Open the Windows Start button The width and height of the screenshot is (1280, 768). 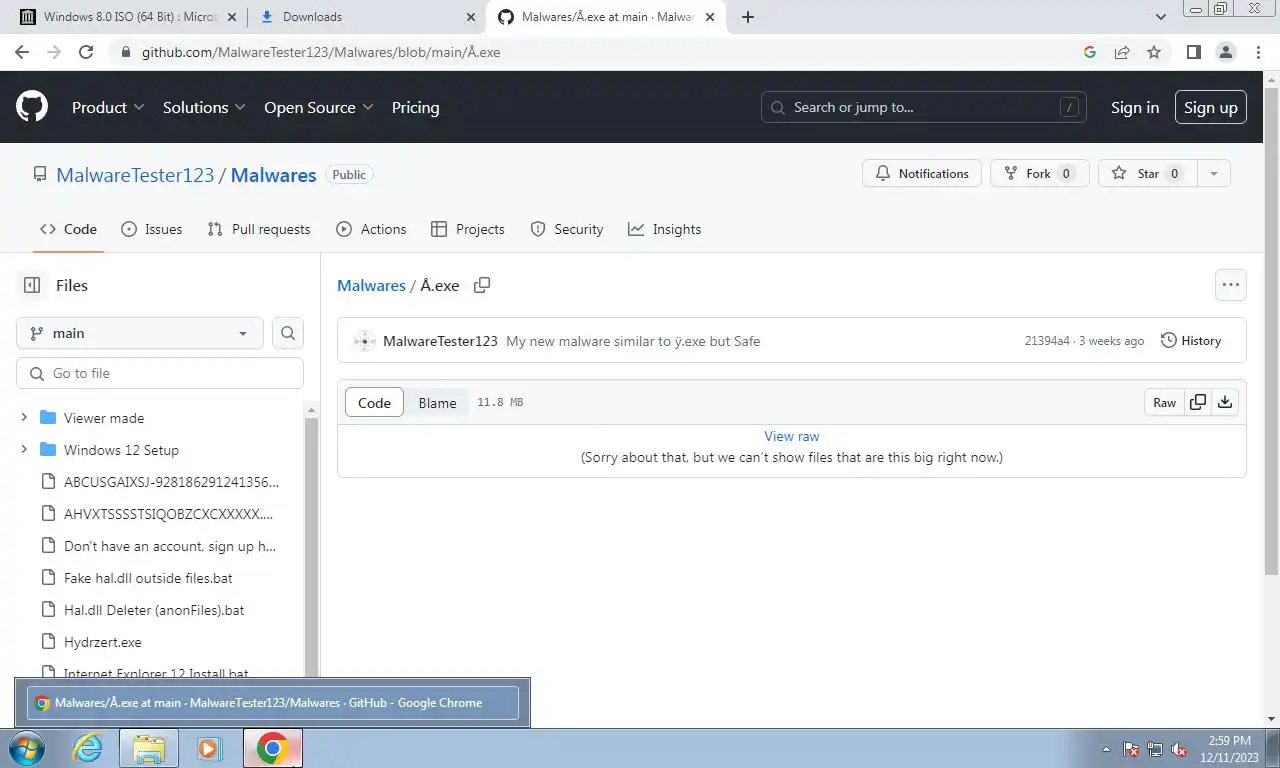click(27, 748)
